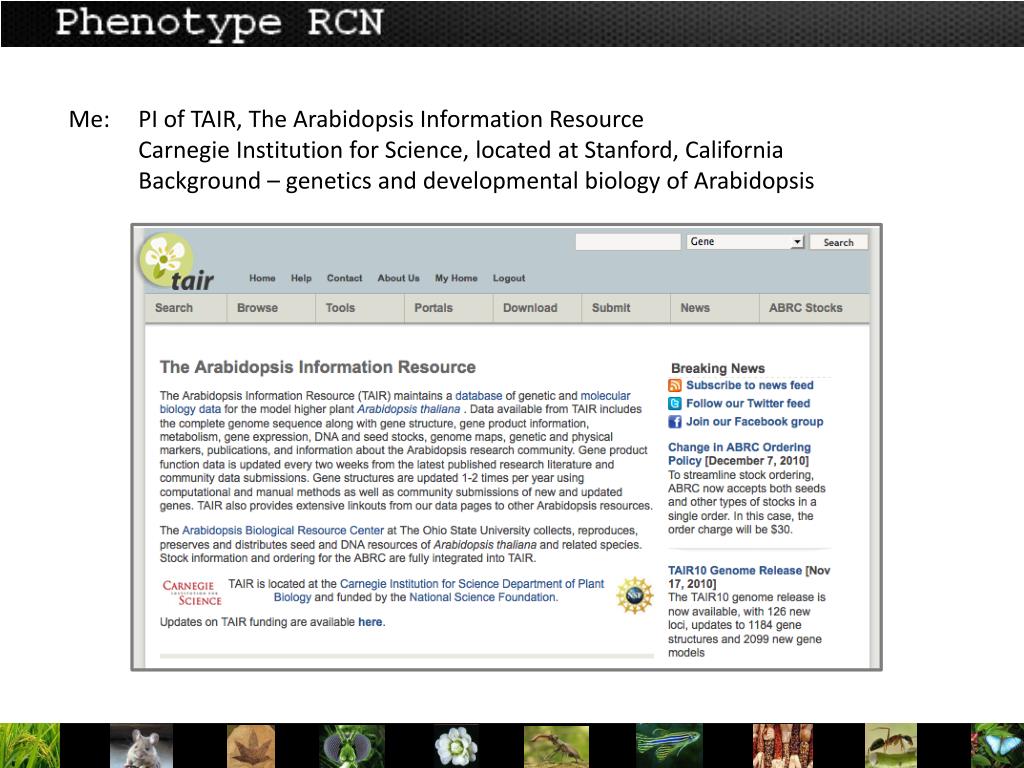Click the zebrafish thumbnail
The width and height of the screenshot is (1024, 768).
669,746
